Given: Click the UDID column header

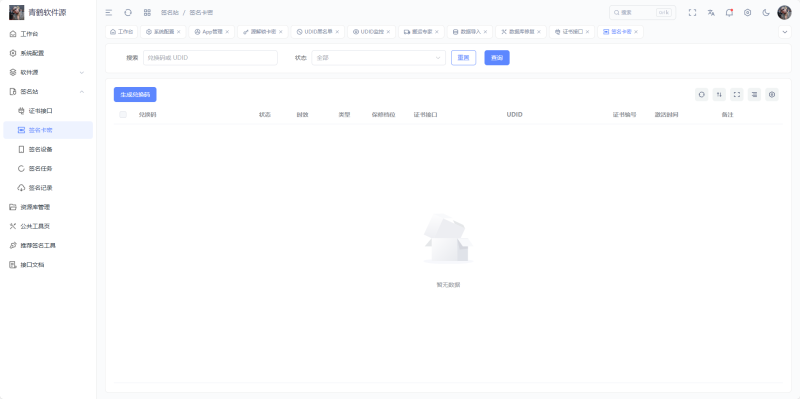Looking at the screenshot, I should pos(514,115).
